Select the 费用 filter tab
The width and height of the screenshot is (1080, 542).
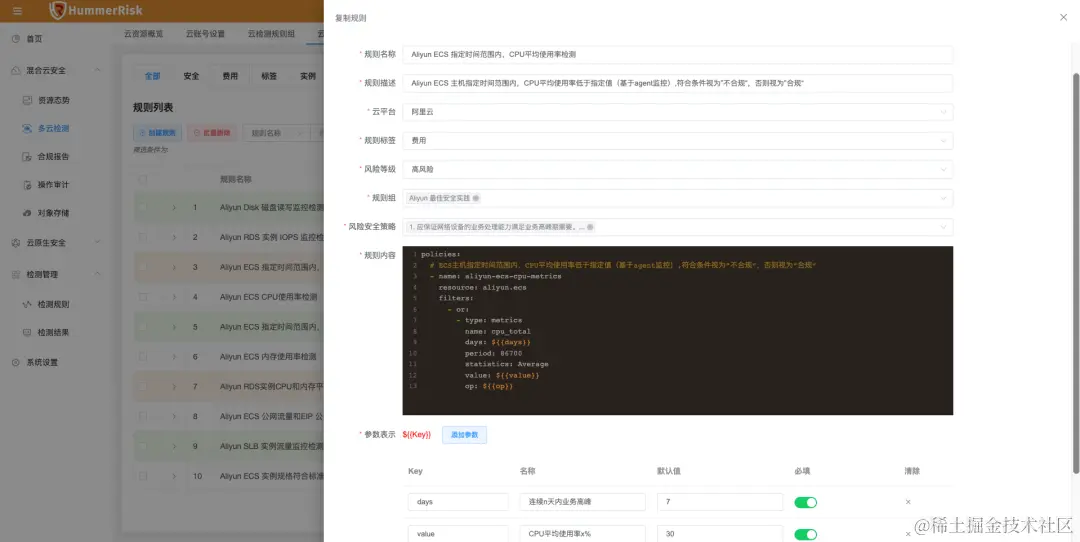(230, 76)
